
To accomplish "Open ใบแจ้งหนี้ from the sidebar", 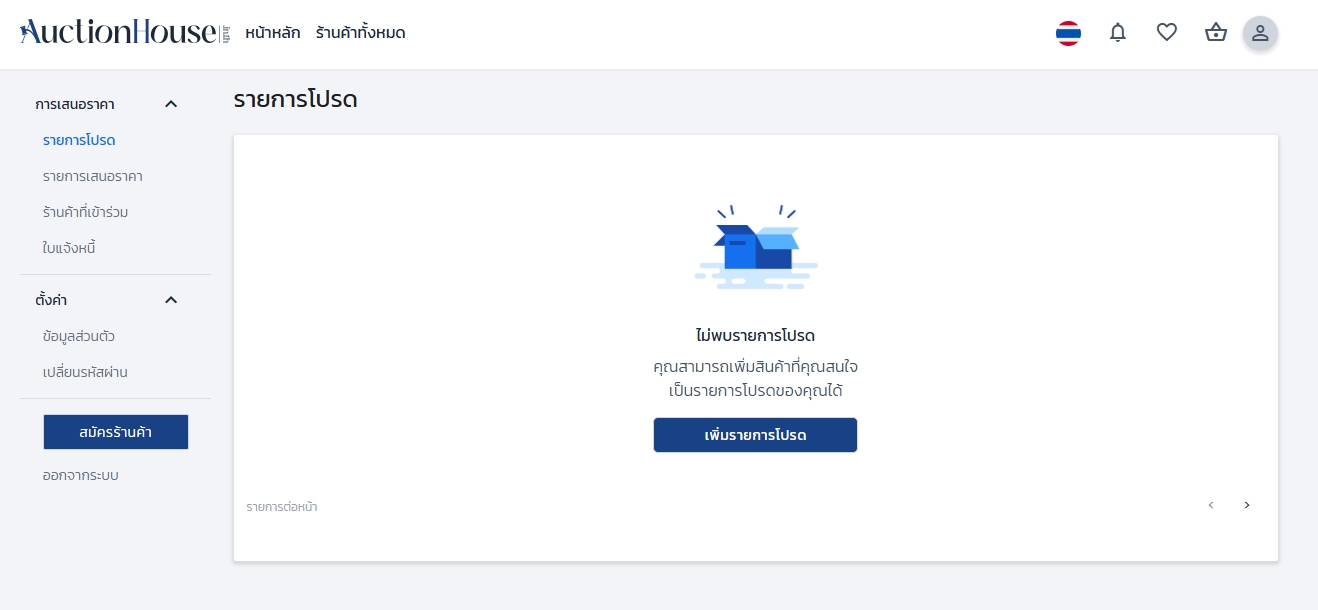I will [x=69, y=247].
